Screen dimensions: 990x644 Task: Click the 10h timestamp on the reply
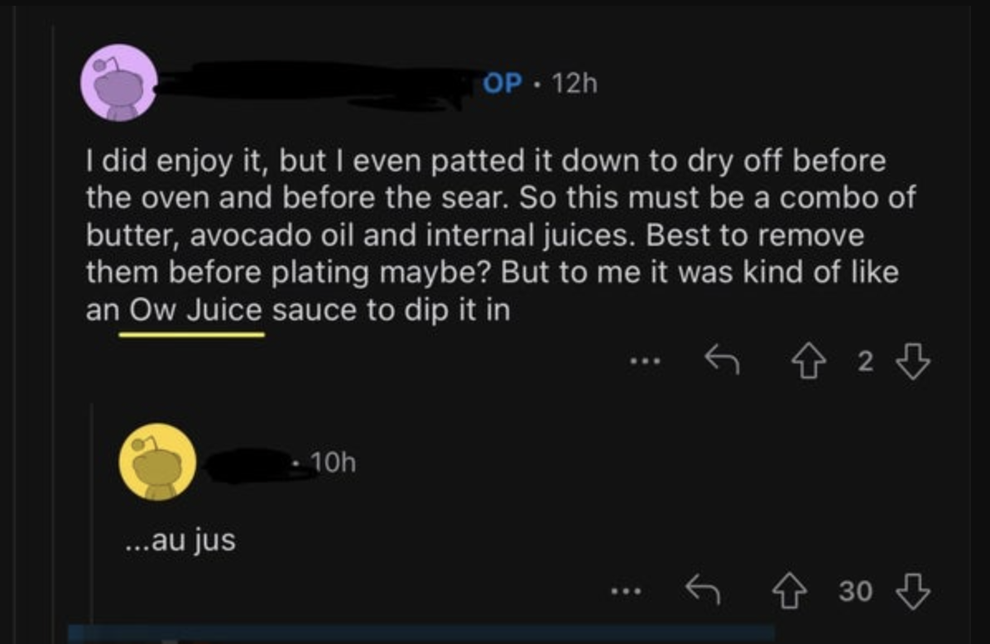(x=332, y=462)
